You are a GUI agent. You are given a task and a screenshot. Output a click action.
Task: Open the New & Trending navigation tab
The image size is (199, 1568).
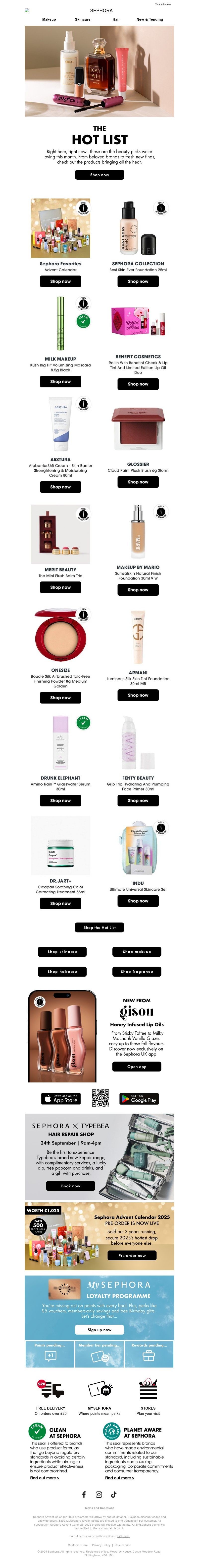[150, 19]
